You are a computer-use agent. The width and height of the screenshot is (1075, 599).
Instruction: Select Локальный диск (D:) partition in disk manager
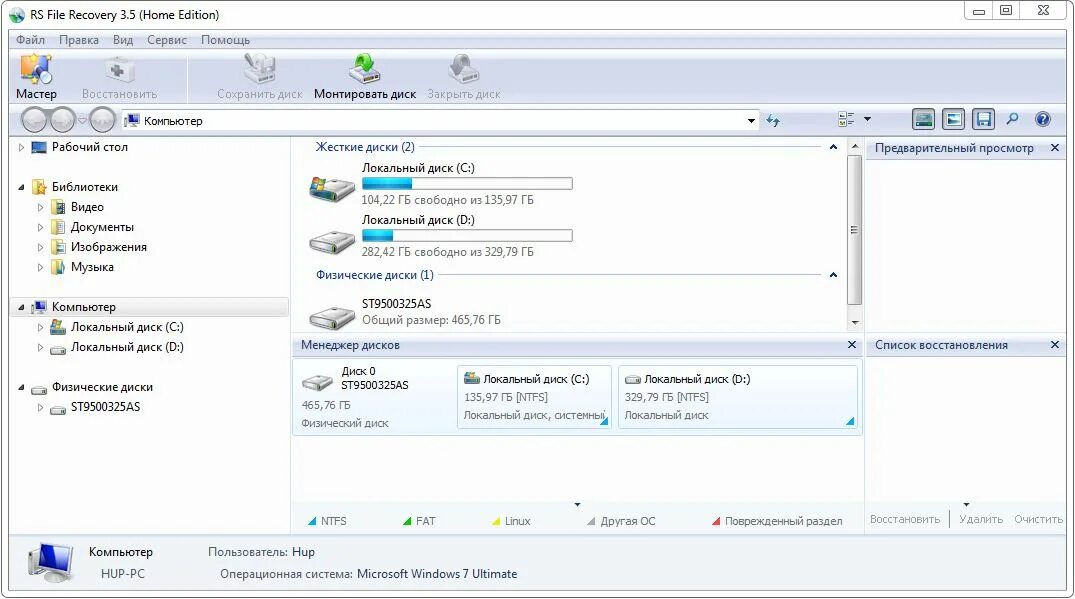coord(738,397)
